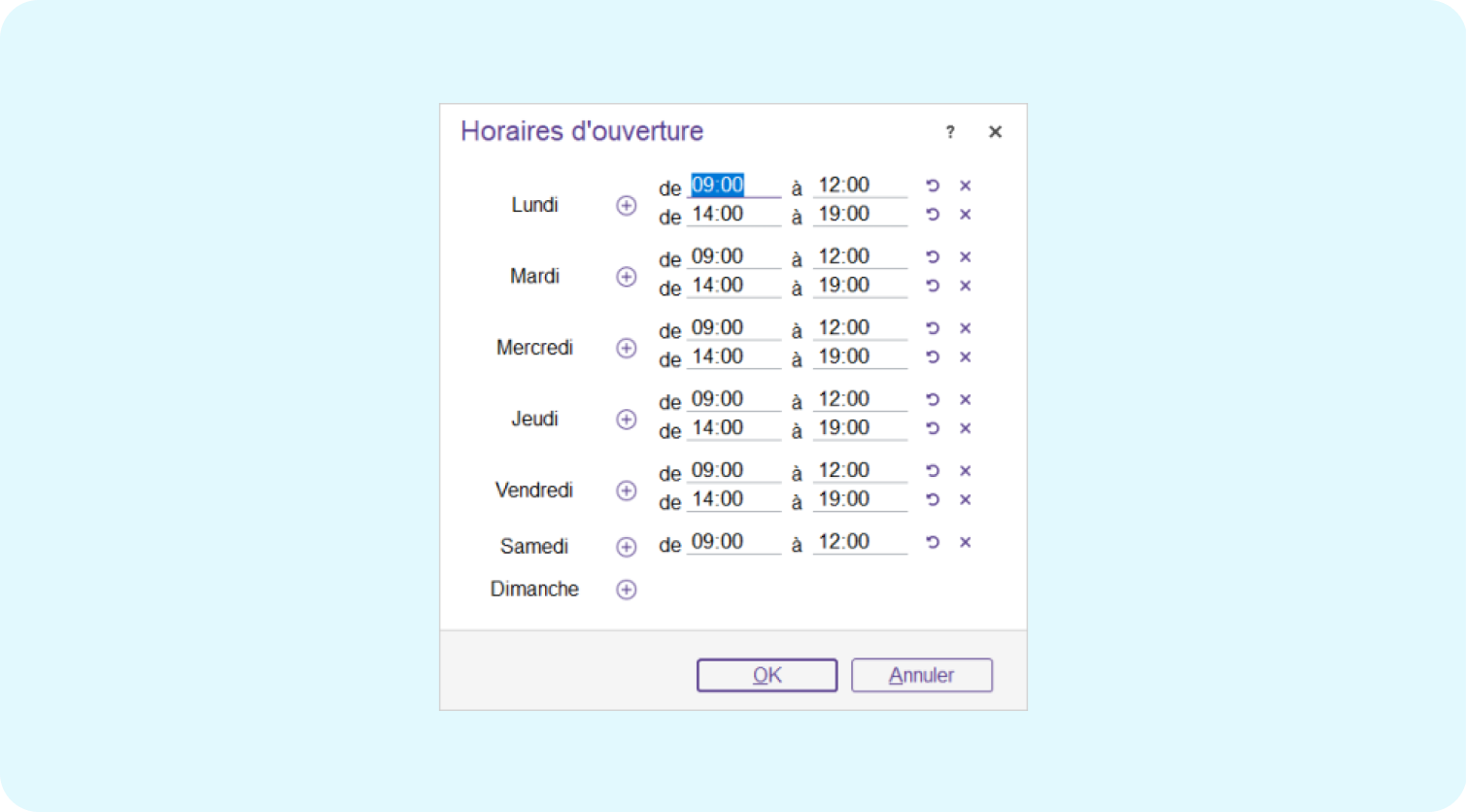1467x812 pixels.
Task: Select Mardi's 09:00 start time field
Action: [x=732, y=255]
